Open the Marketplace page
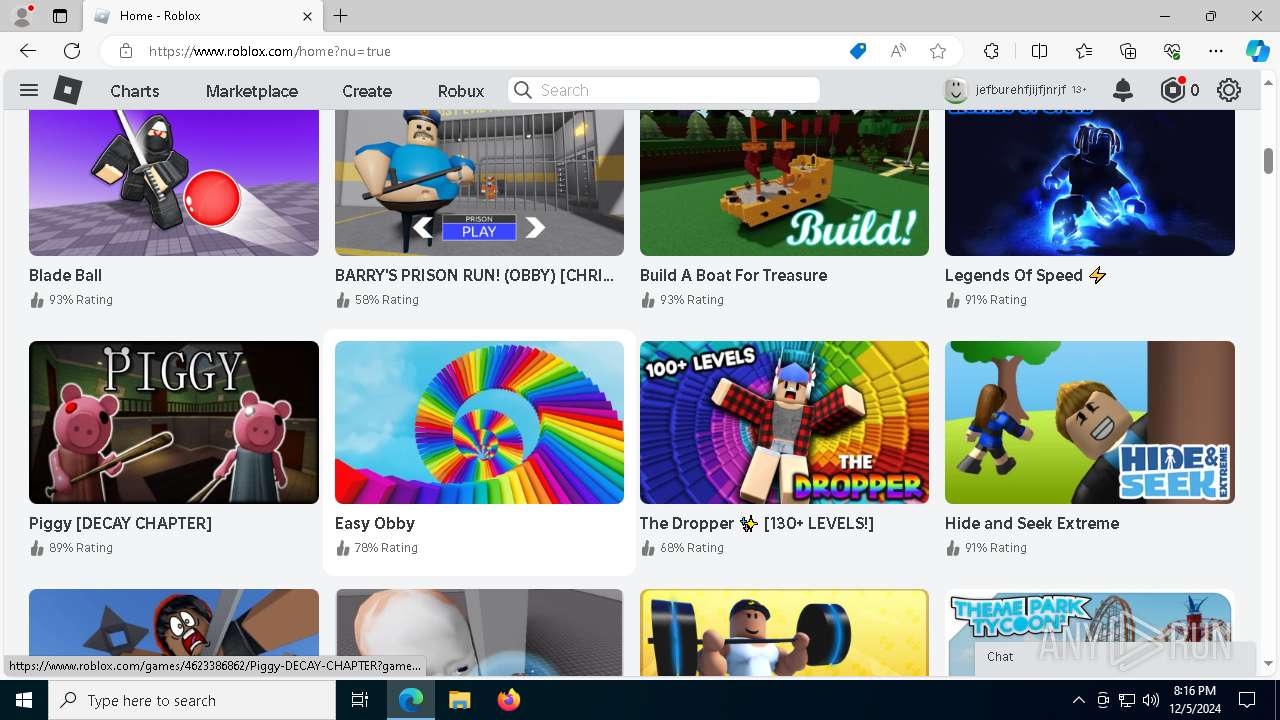1280x720 pixels. [x=252, y=91]
